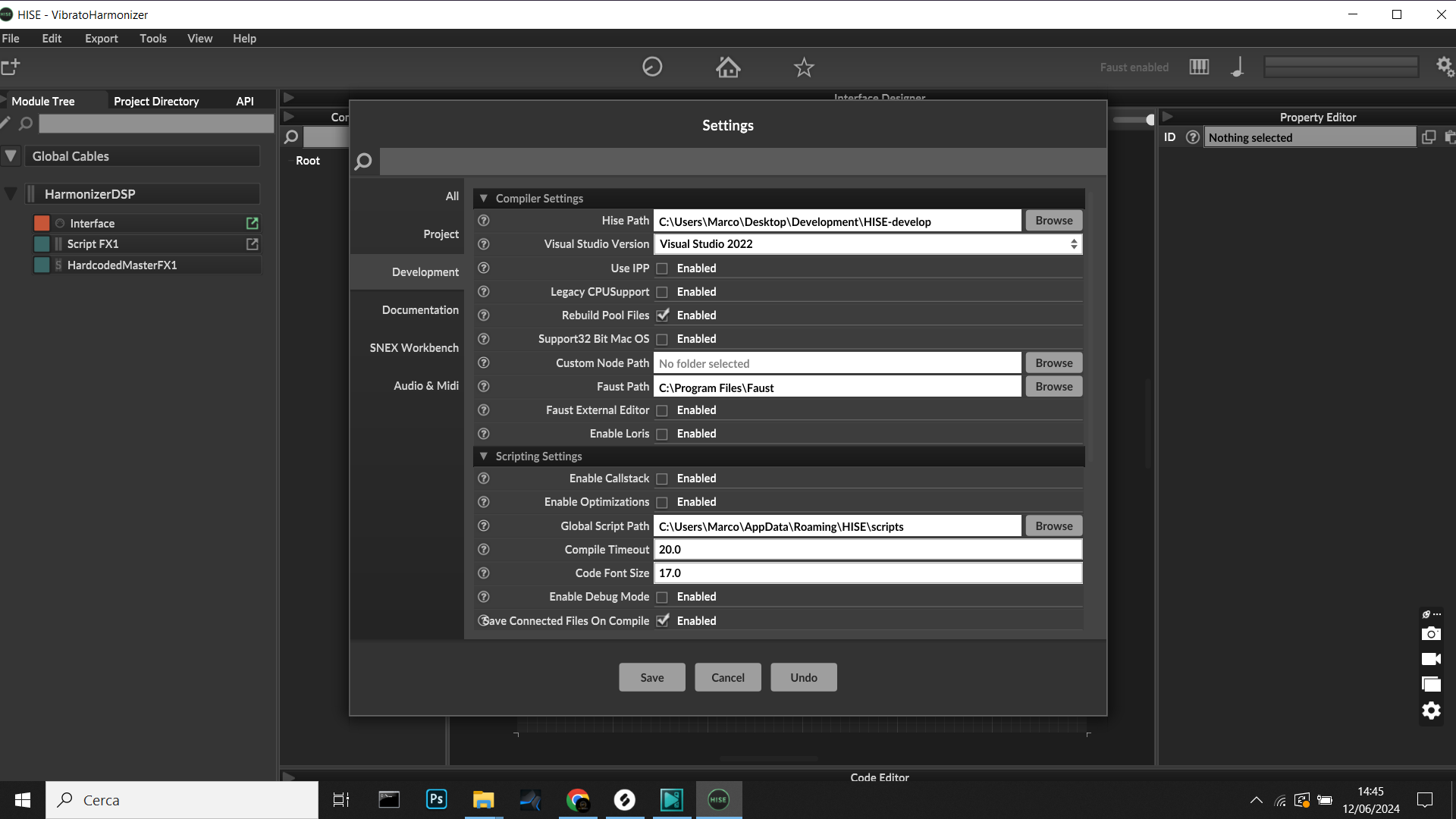Click the video record icon on right edge

pyautogui.click(x=1431, y=659)
